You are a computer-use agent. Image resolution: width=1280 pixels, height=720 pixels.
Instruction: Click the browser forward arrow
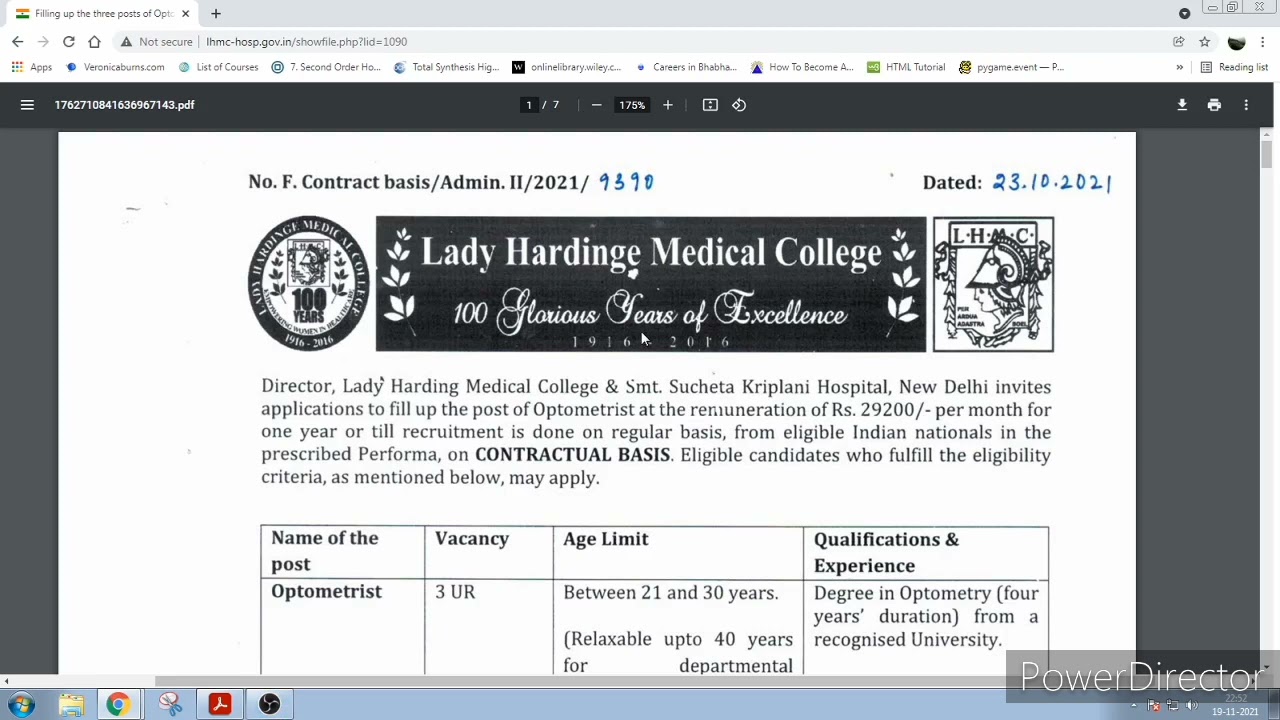[x=43, y=42]
